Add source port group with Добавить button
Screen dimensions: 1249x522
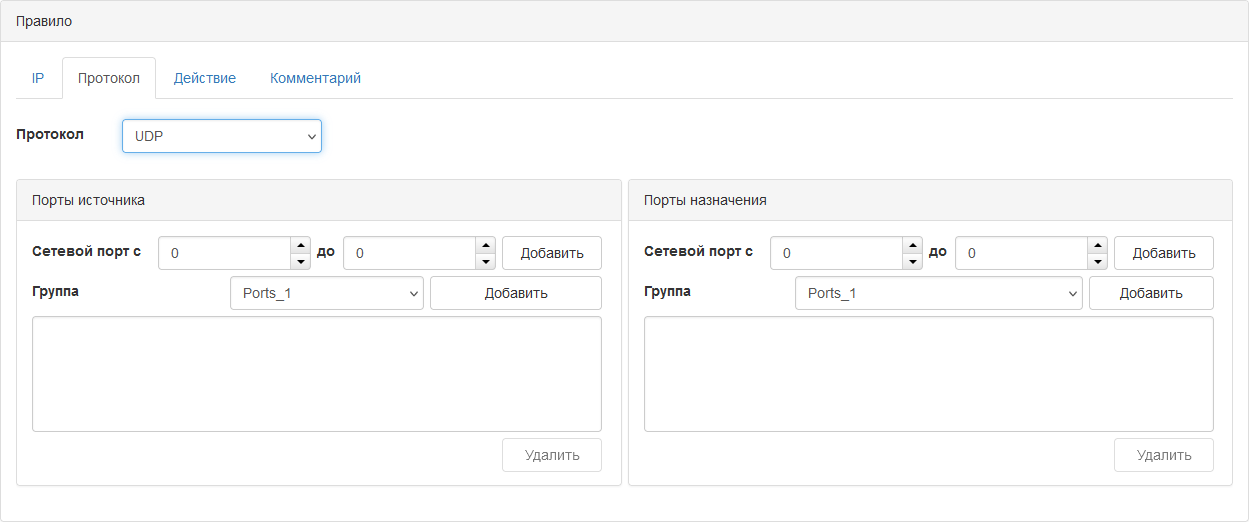coord(516,294)
